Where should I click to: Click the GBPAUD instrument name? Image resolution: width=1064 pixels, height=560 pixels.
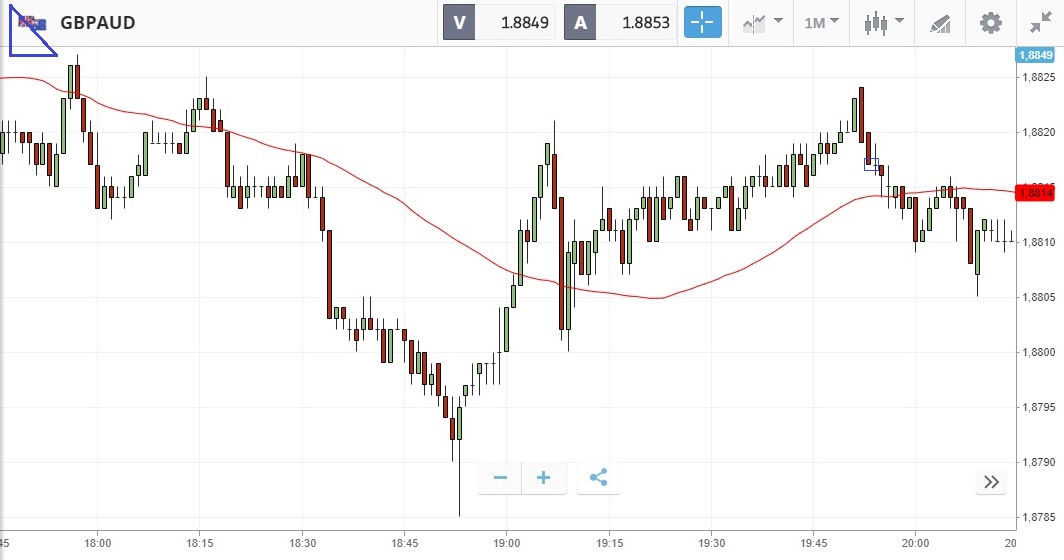[x=98, y=22]
